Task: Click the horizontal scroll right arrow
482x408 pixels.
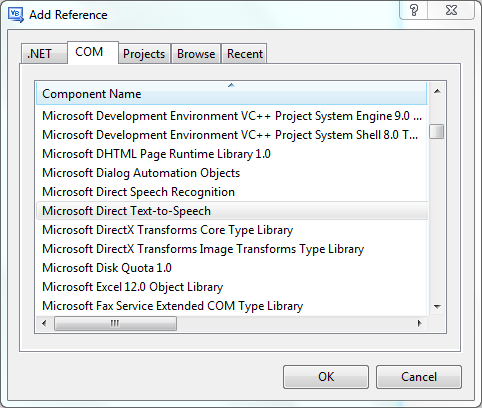Action: [x=419, y=323]
